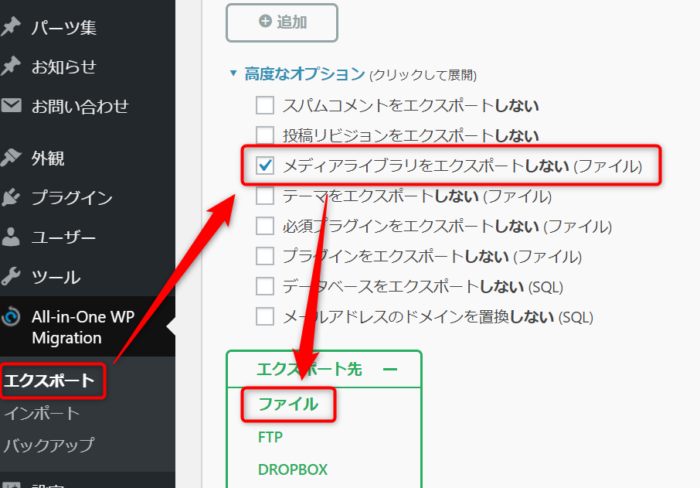700x488 pixels.
Task: Click the user icon for ユーザー
Action: [x=12, y=237]
